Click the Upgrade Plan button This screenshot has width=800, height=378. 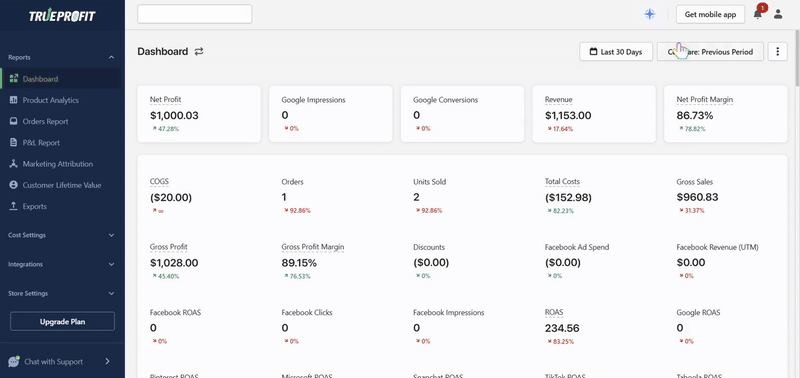(x=62, y=322)
